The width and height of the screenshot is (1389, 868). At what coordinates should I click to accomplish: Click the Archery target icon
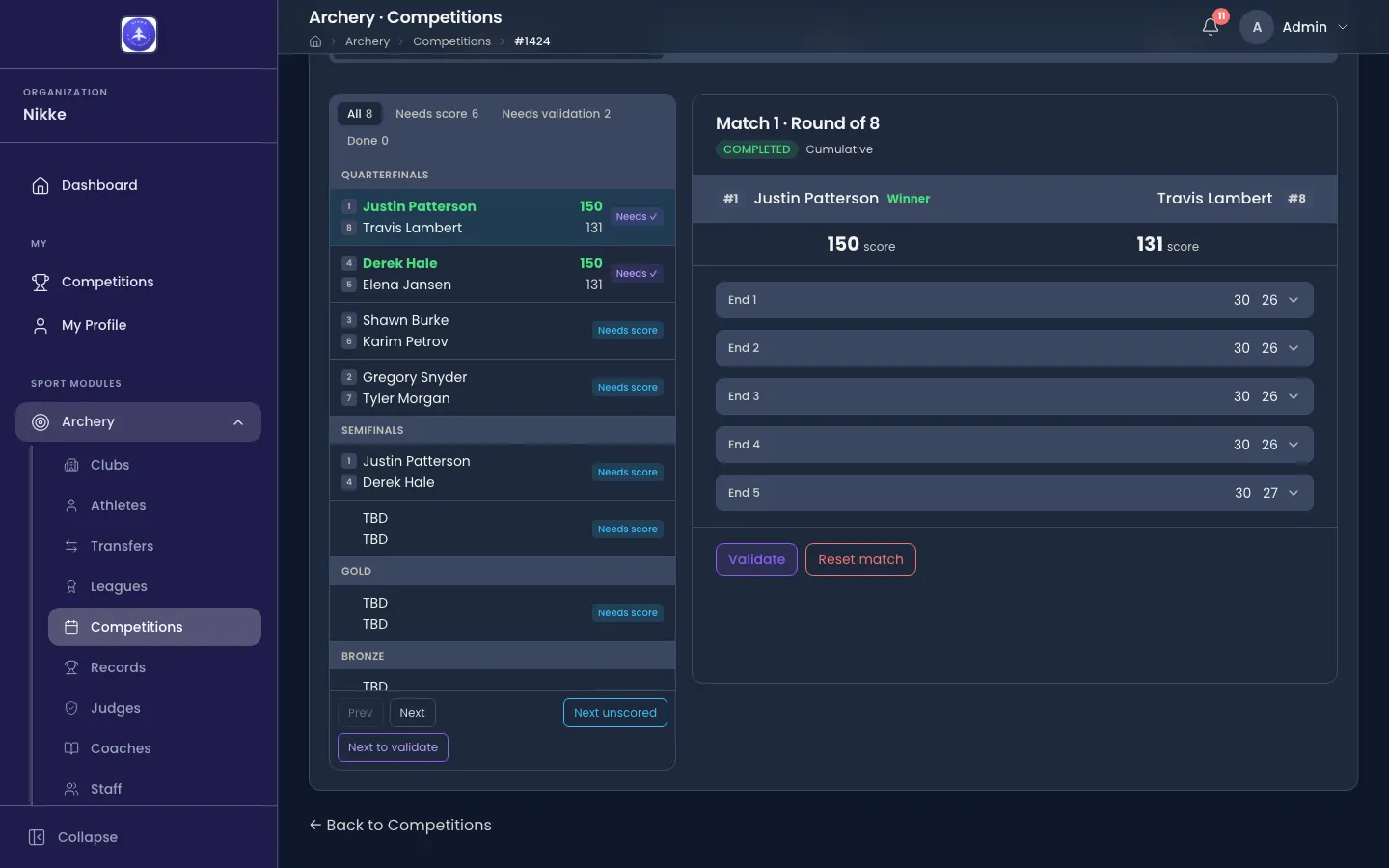pyautogui.click(x=41, y=421)
